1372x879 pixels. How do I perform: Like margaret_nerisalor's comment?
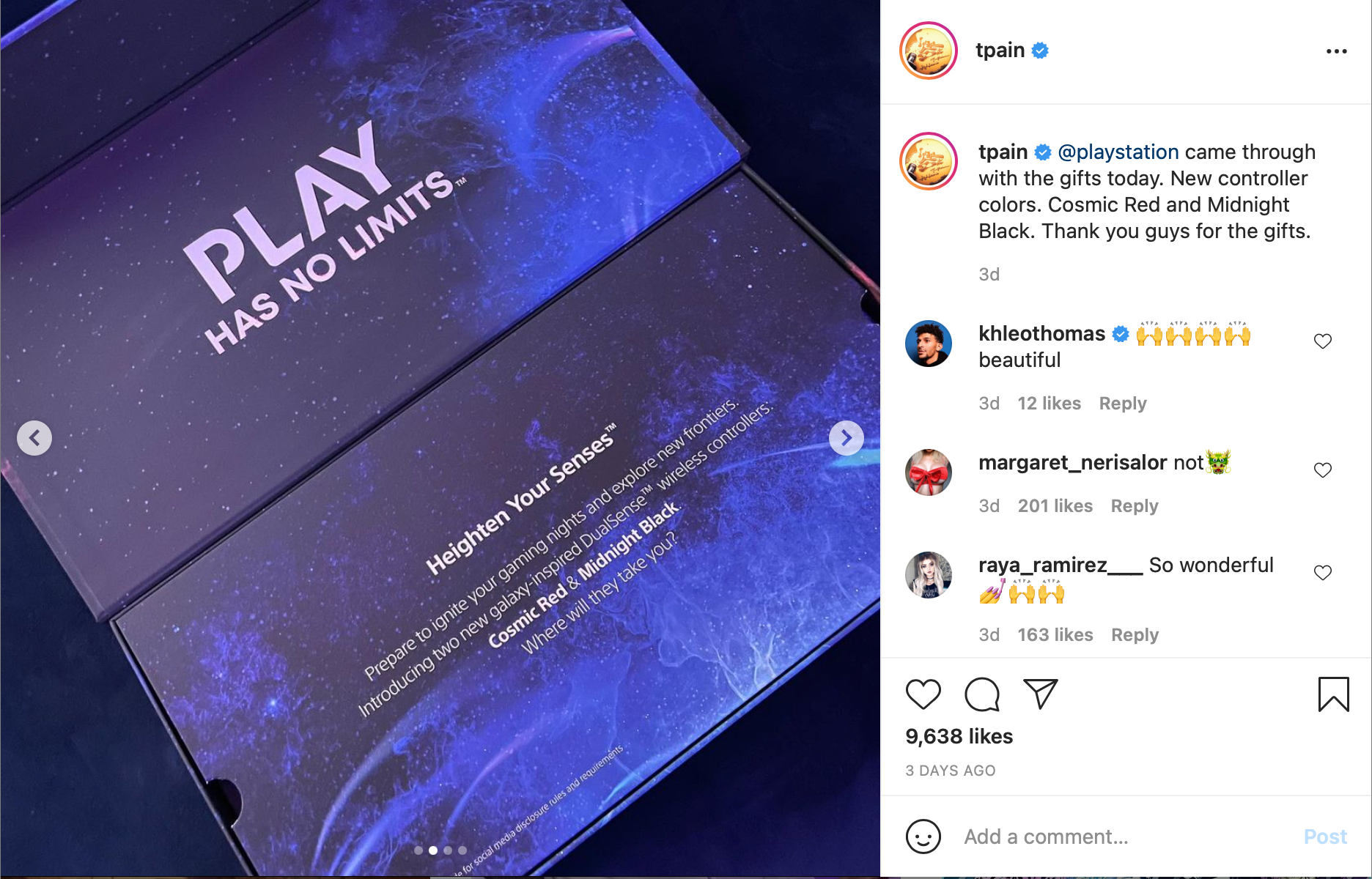tap(1322, 470)
